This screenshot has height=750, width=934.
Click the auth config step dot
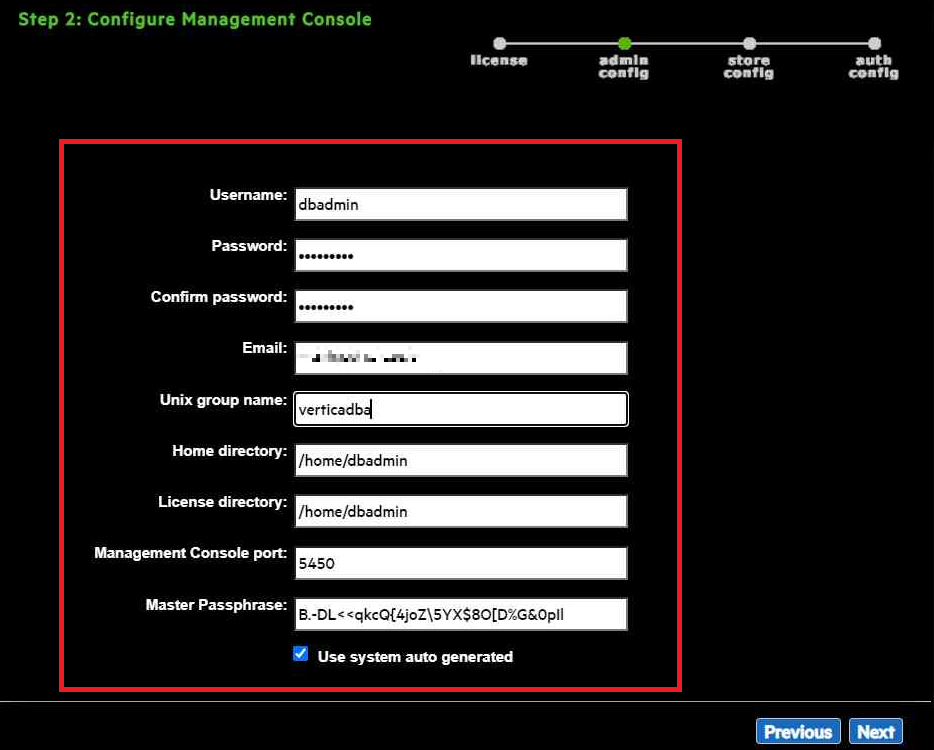(874, 43)
